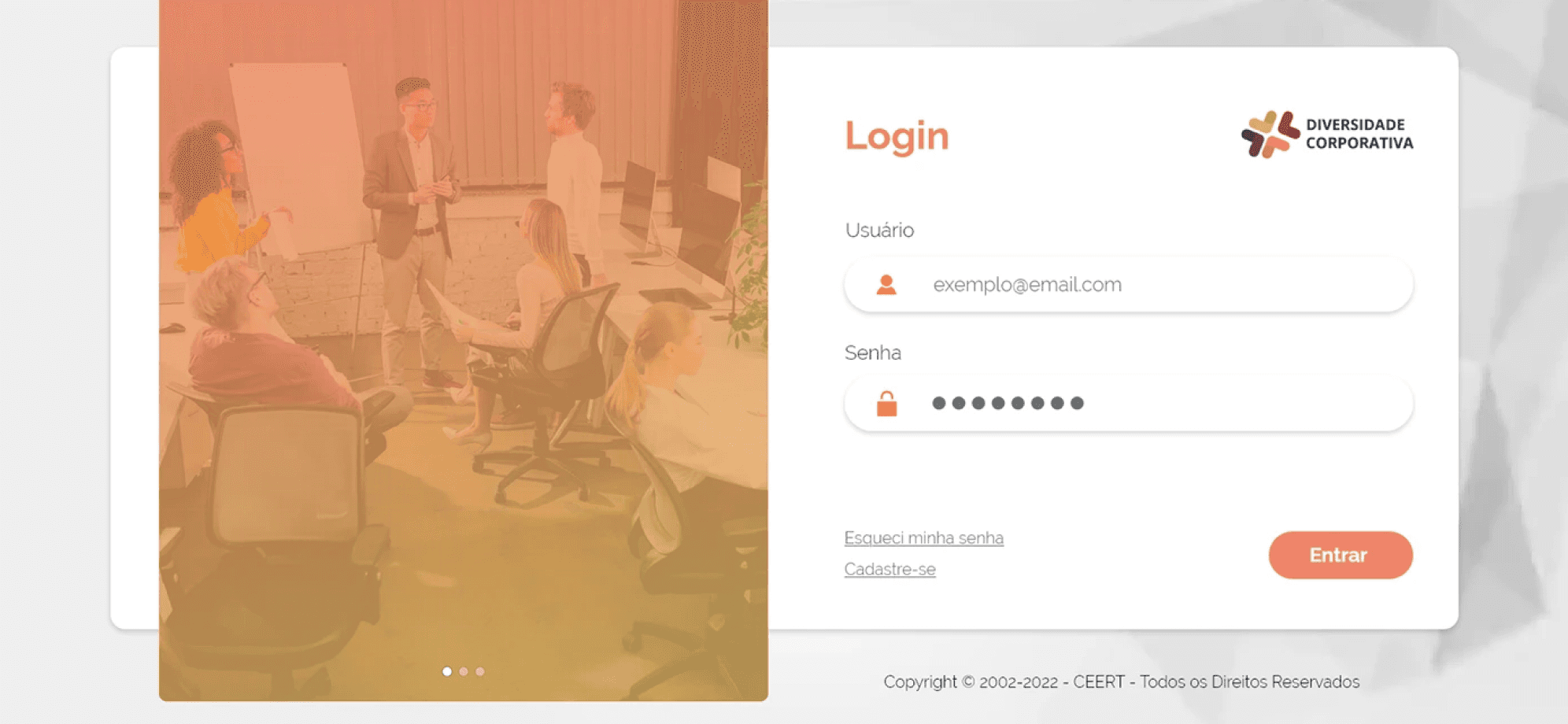Image resolution: width=1568 pixels, height=724 pixels.
Task: Click the Diversidade Corporativa logo emblem
Action: [x=1270, y=134]
